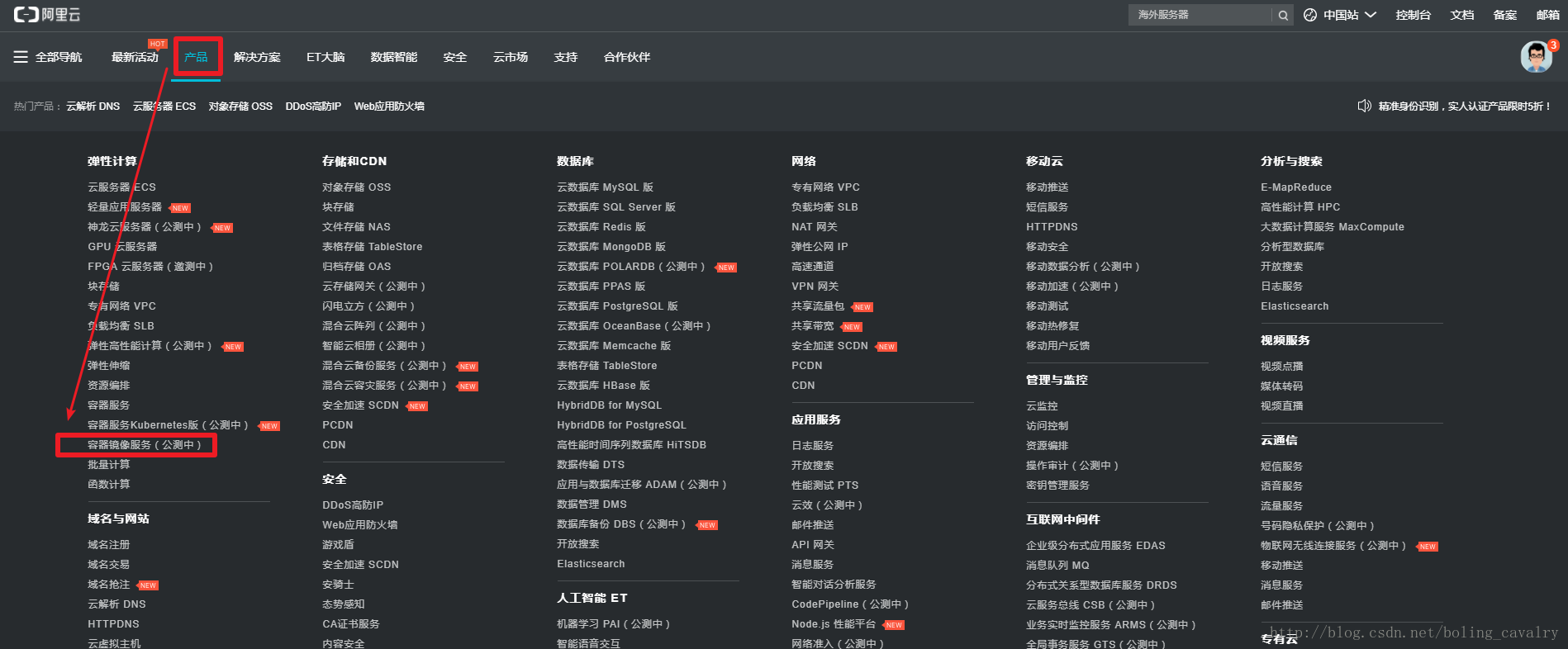Image resolution: width=1568 pixels, height=649 pixels.
Task: Expand the 中国站 region dropdown
Action: (1350, 15)
